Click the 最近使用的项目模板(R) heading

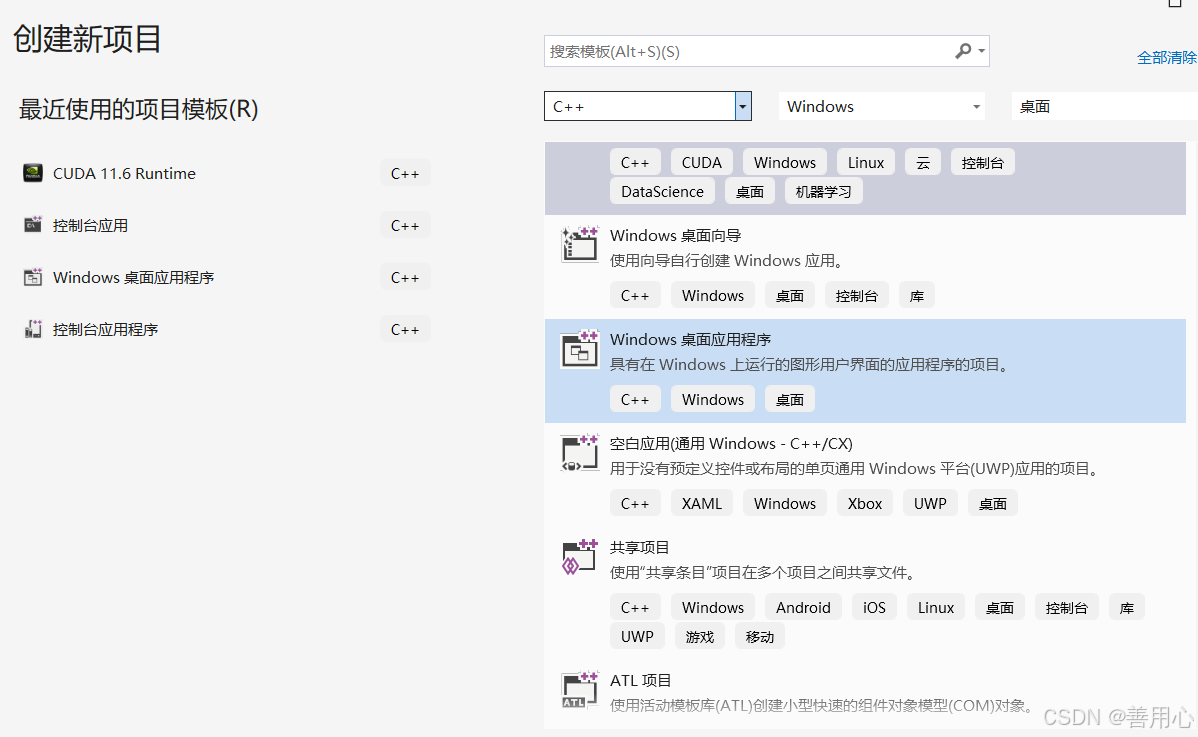(x=138, y=109)
